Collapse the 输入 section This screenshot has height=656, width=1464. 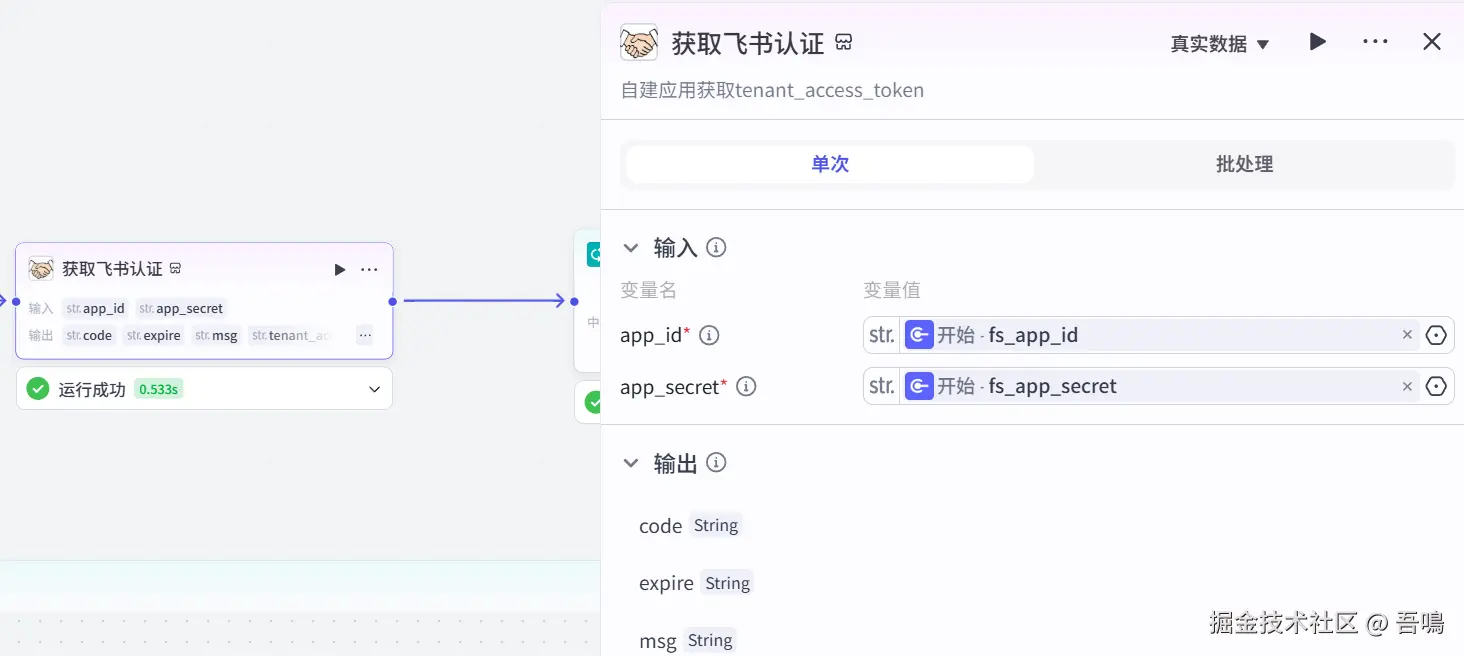[631, 247]
